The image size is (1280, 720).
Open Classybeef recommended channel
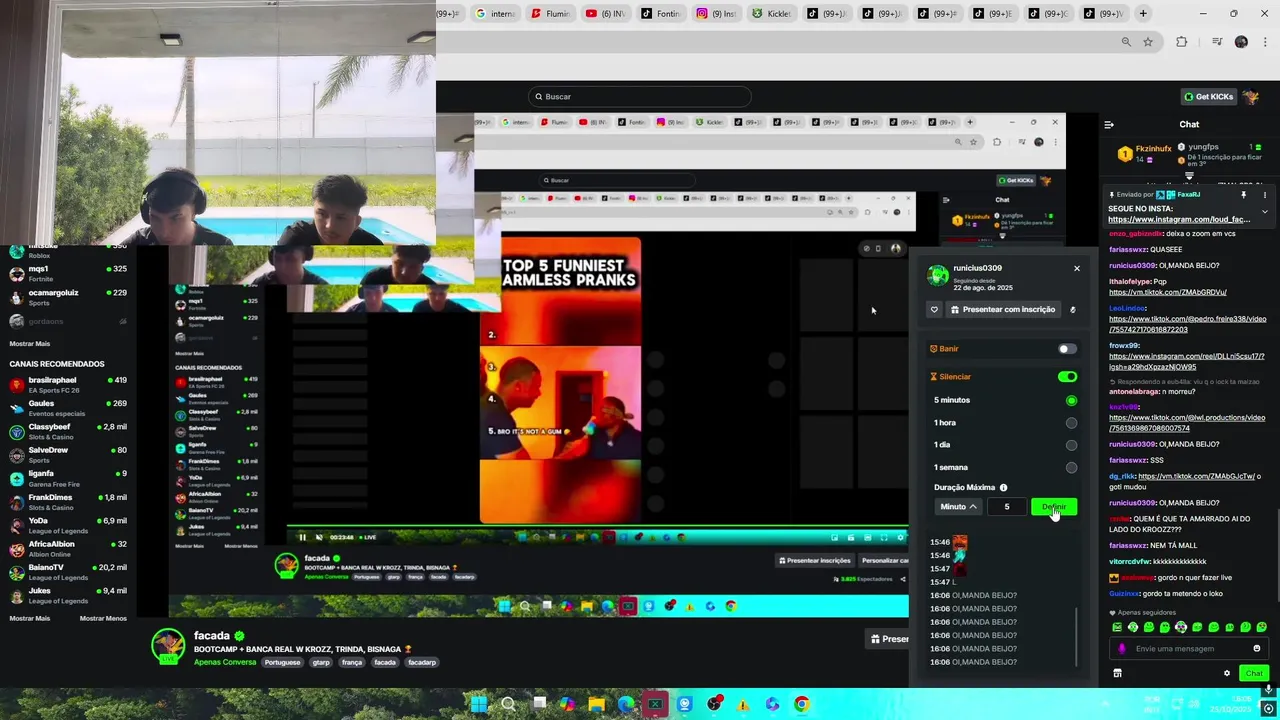click(x=68, y=431)
